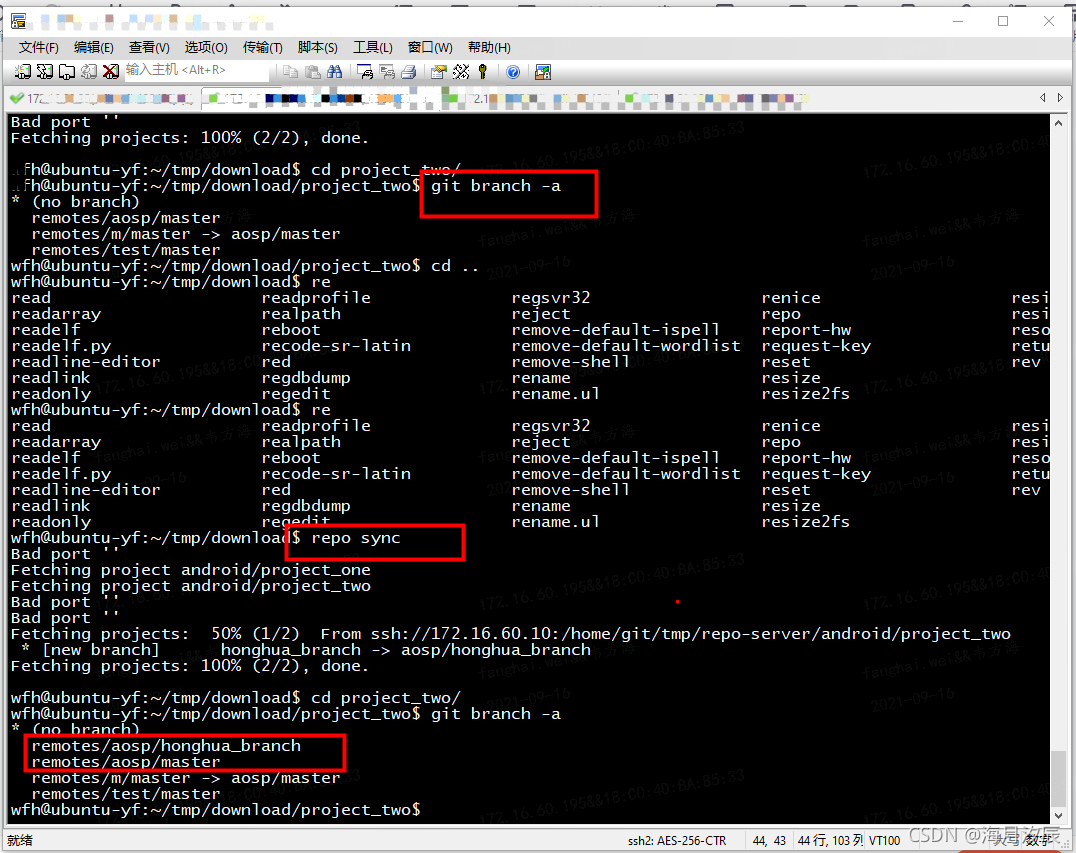Click 'Fetching project android/project_one' line
This screenshot has width=1076, height=853.
coord(191,570)
